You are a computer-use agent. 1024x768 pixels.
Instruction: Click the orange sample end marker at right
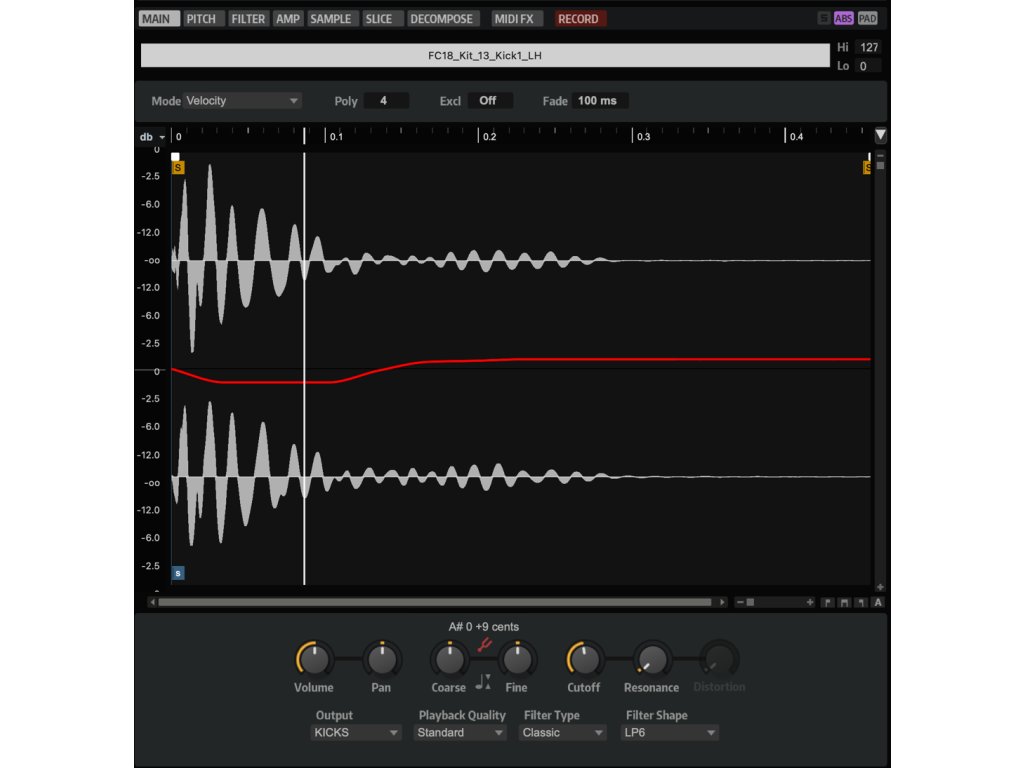coord(867,168)
